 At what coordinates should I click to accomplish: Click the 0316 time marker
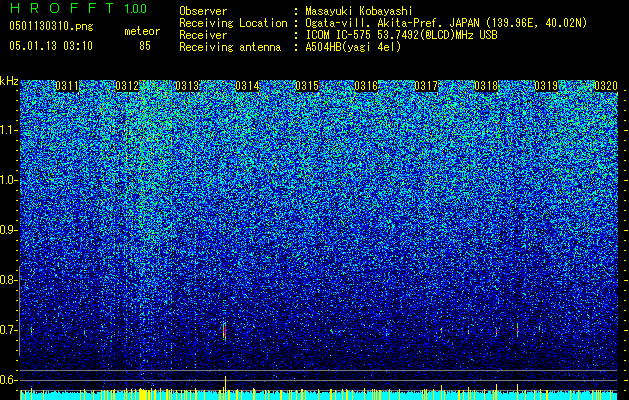click(366, 86)
